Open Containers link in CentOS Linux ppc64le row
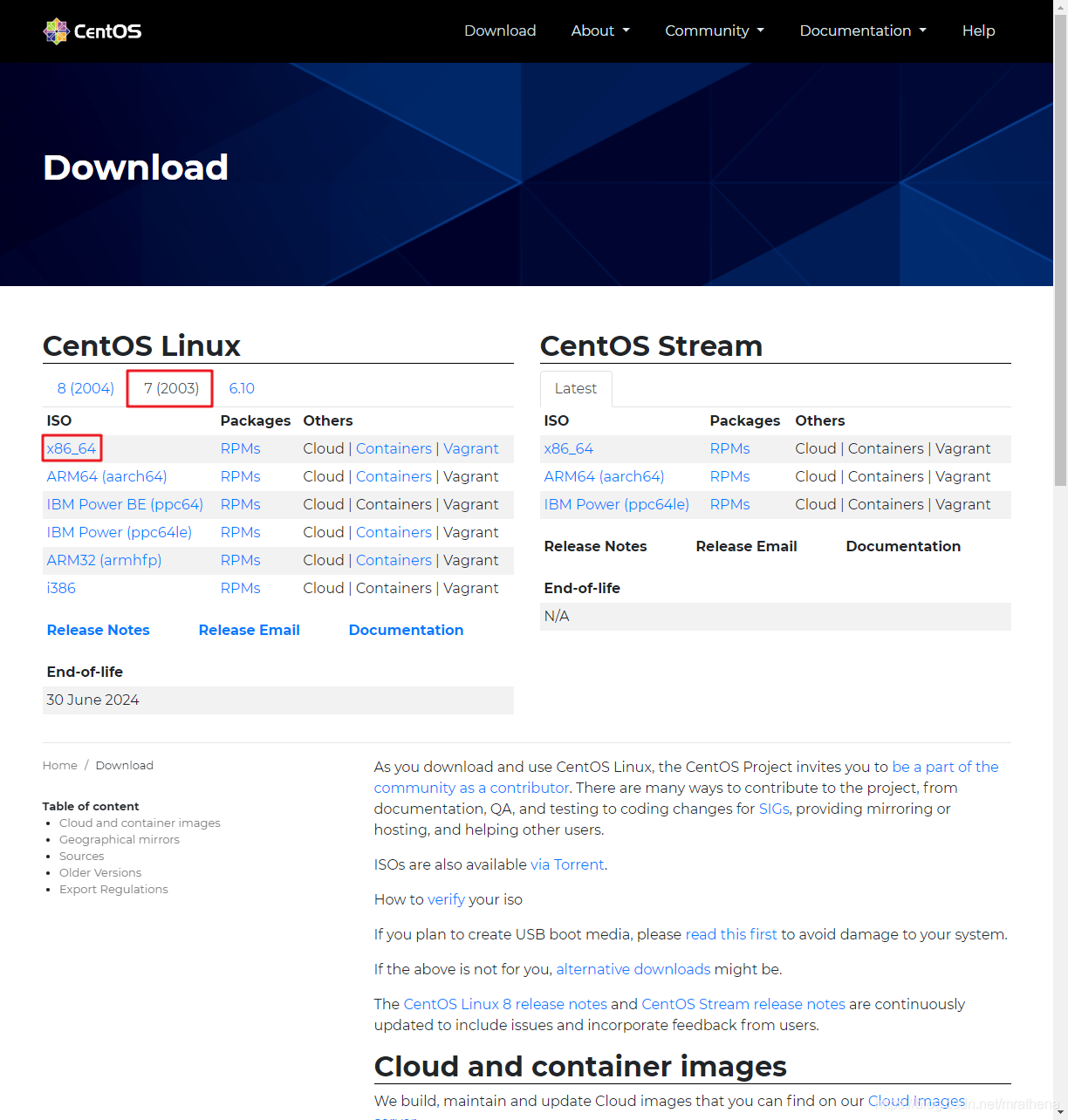The height and width of the screenshot is (1120, 1068). coord(394,532)
